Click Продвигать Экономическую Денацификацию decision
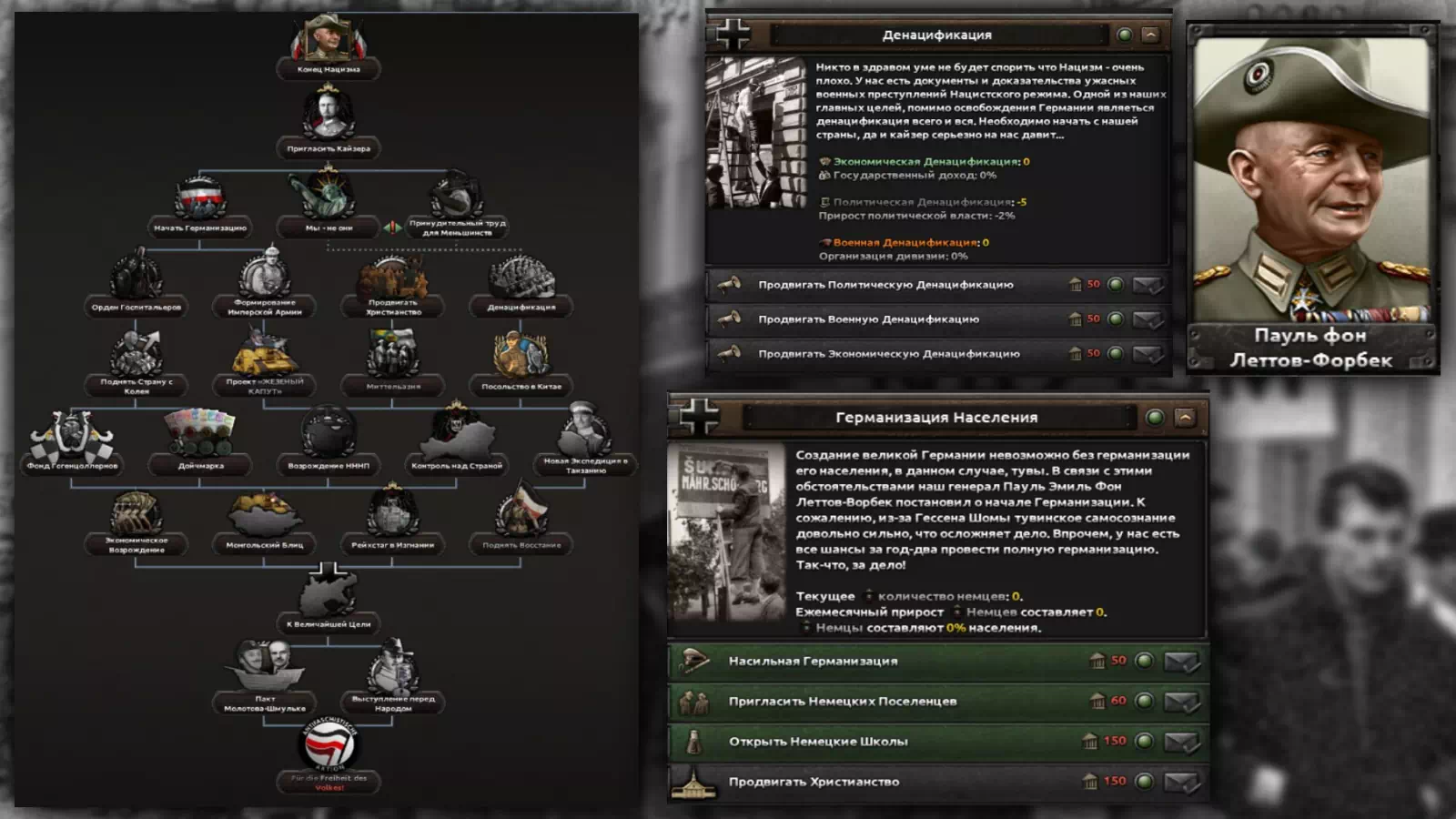The height and width of the screenshot is (819, 1456). coord(937,354)
